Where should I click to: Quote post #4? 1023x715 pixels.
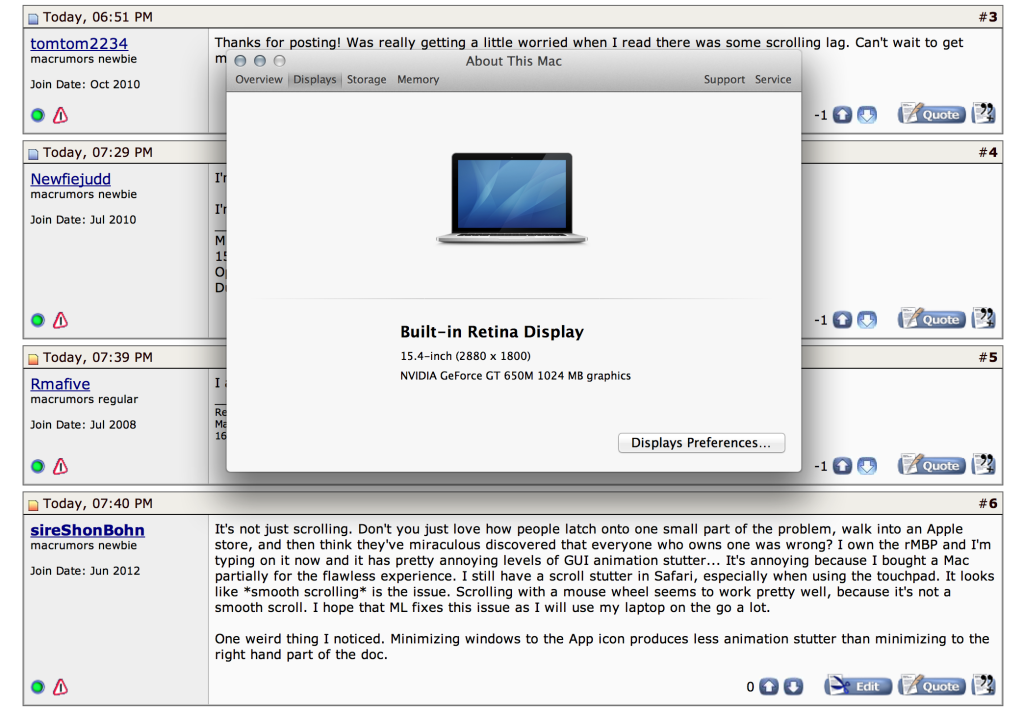(932, 319)
